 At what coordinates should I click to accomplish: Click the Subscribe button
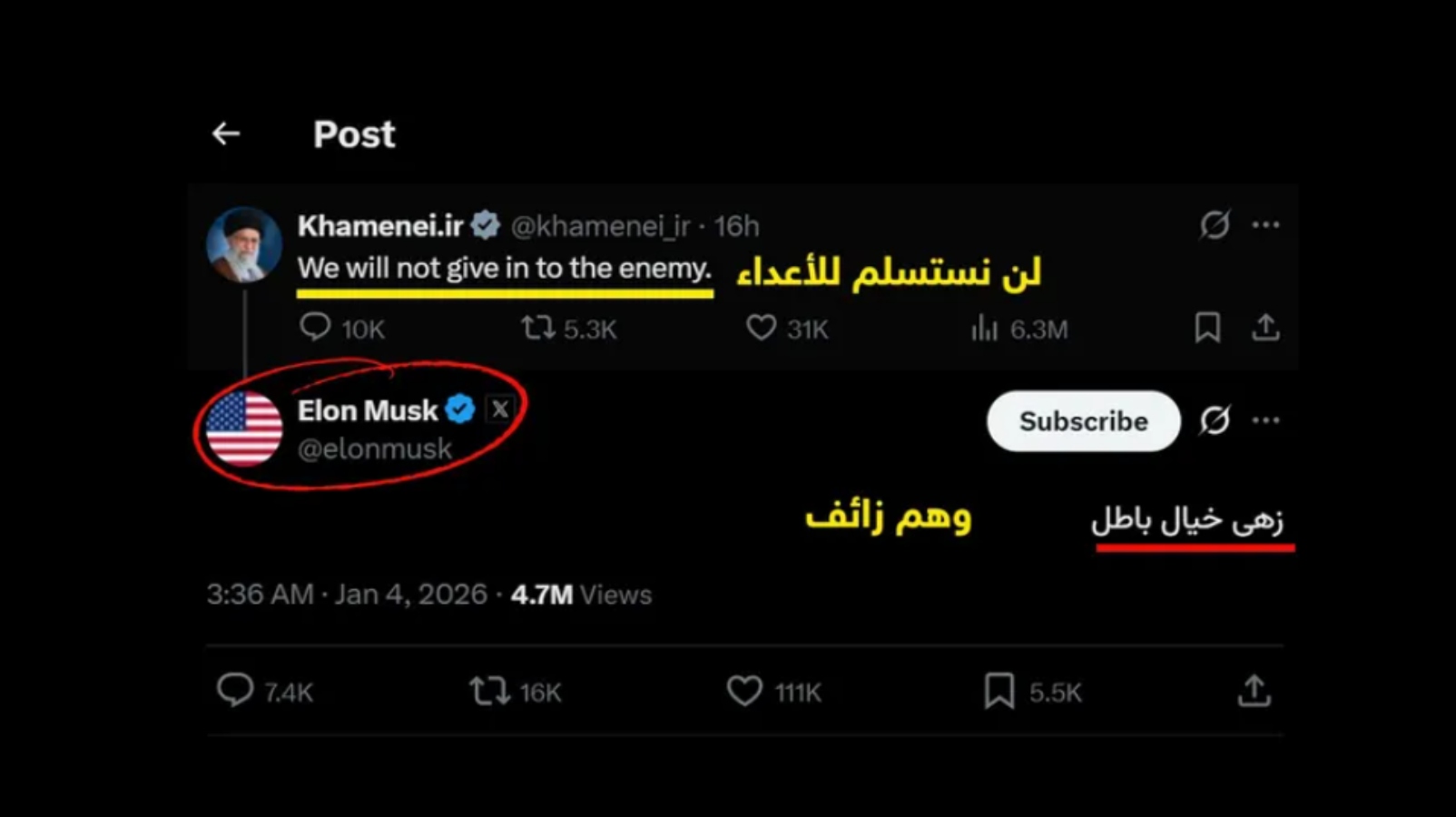1083,421
